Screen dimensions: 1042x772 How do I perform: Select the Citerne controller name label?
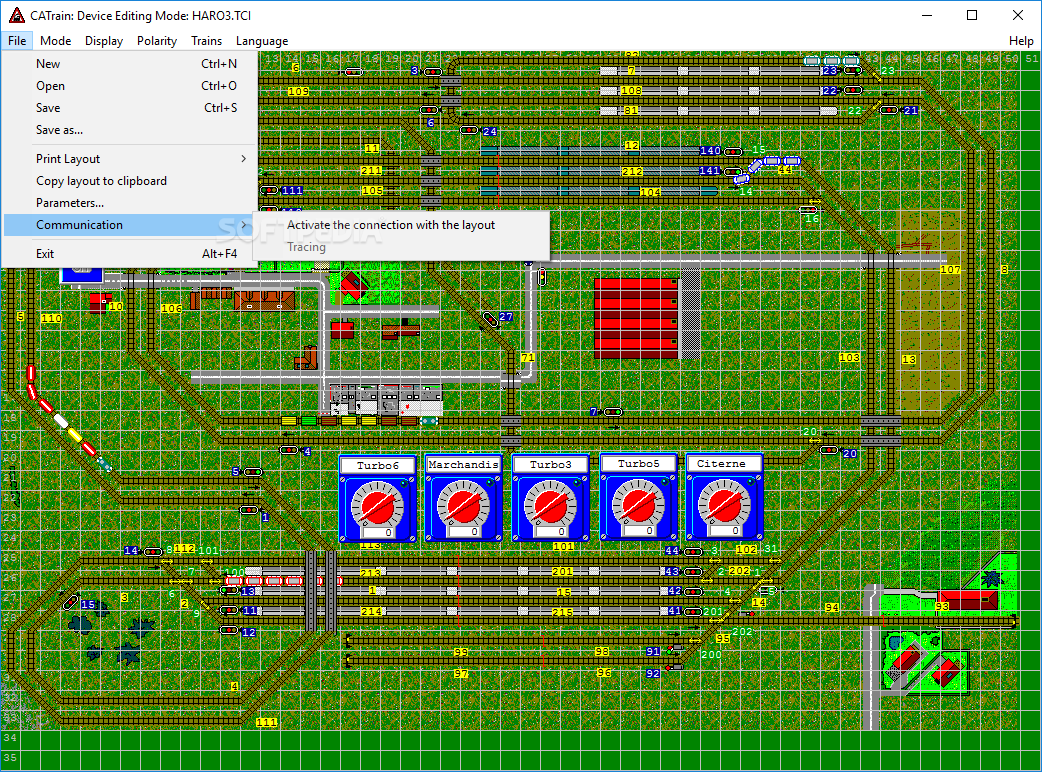724,463
